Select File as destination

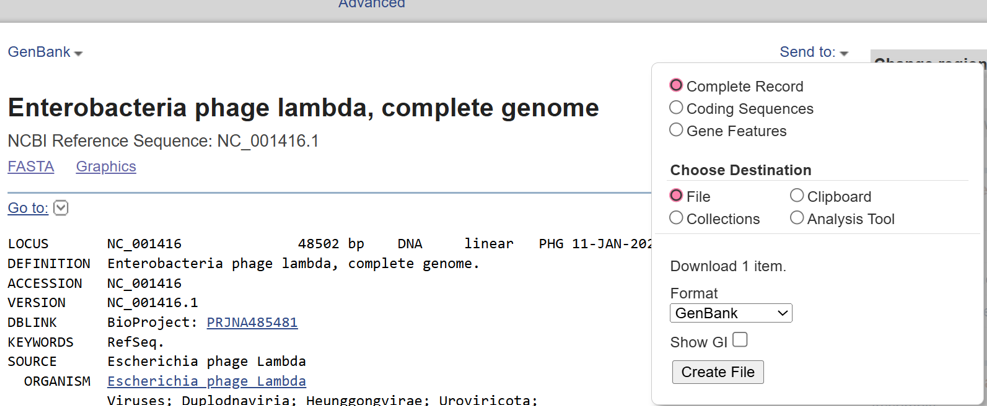(x=677, y=196)
